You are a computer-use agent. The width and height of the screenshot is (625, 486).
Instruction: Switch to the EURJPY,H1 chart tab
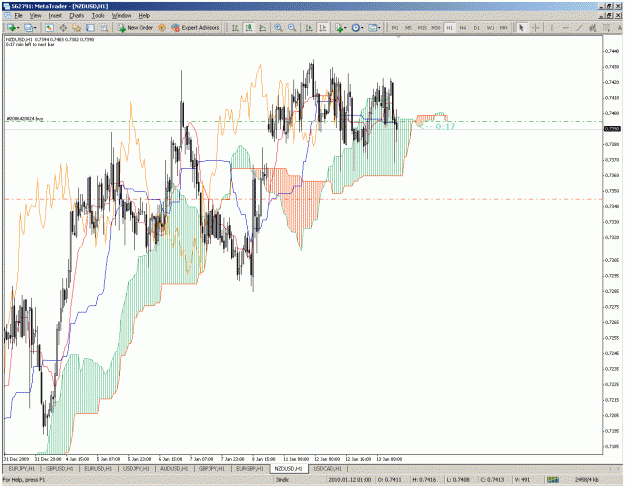click(22, 468)
